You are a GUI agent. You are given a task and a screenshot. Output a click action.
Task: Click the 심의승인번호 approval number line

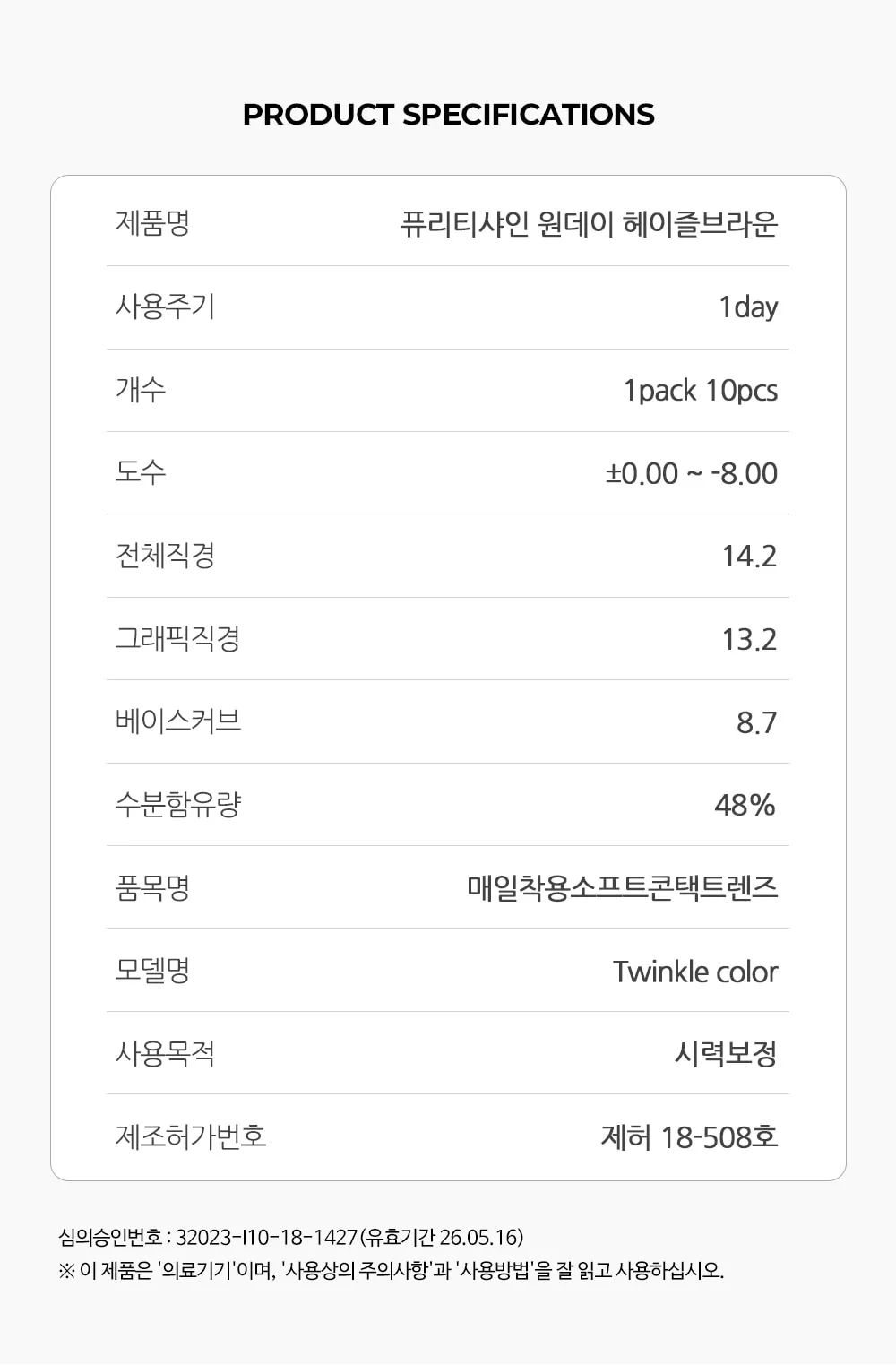(291, 1237)
